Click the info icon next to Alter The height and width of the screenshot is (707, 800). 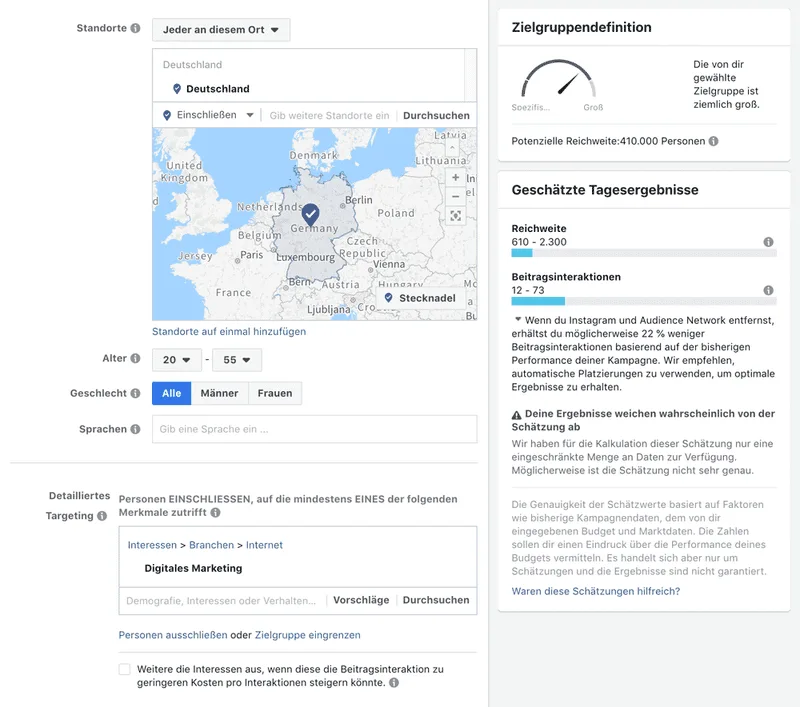click(x=135, y=358)
